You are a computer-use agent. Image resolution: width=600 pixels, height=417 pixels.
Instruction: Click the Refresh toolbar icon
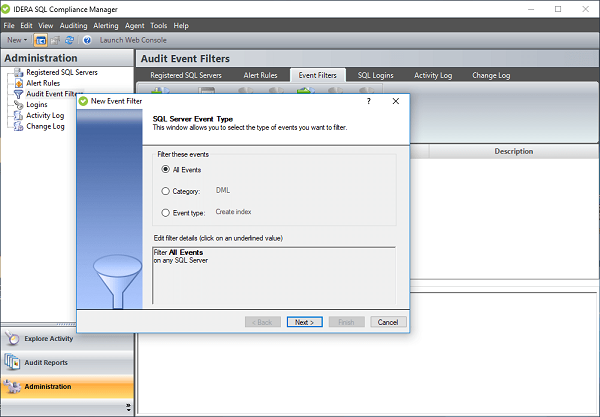[71, 40]
